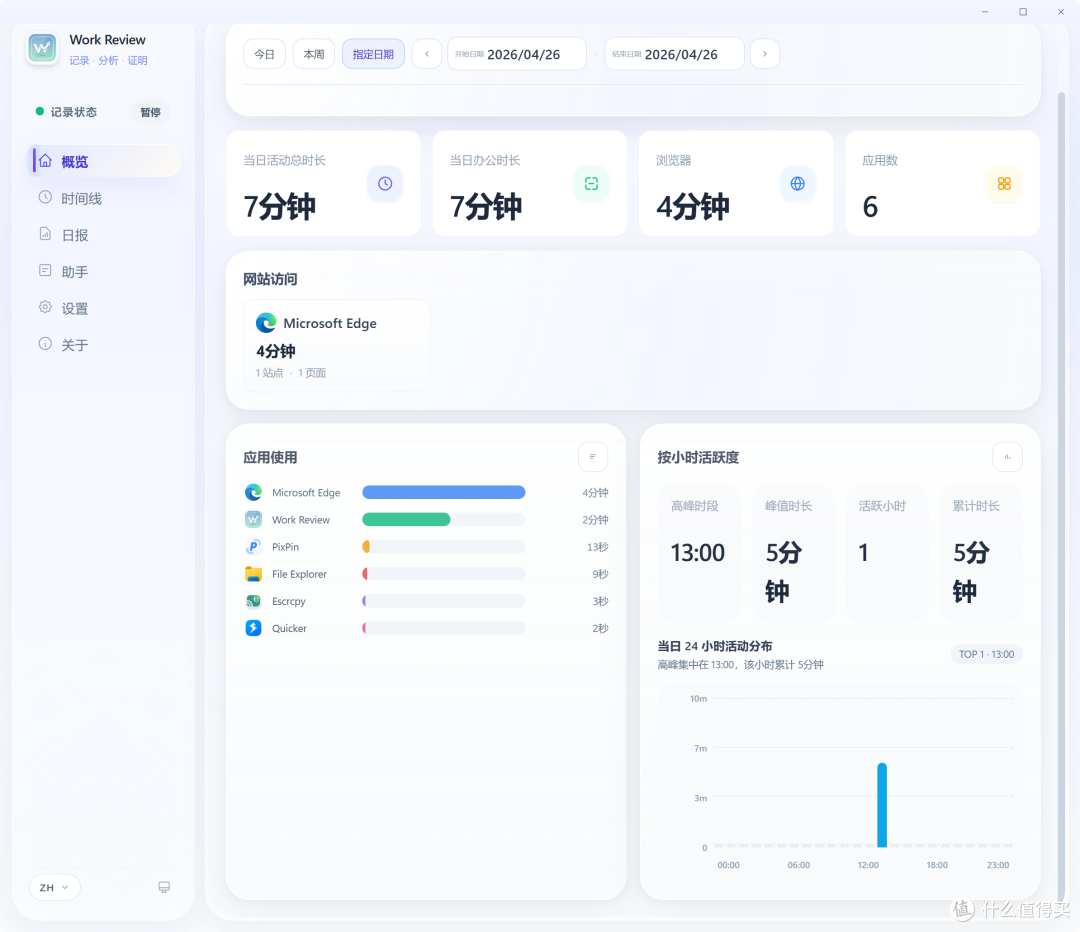
Task: Click the sort icon button in 应用使用 panel
Action: click(x=593, y=457)
